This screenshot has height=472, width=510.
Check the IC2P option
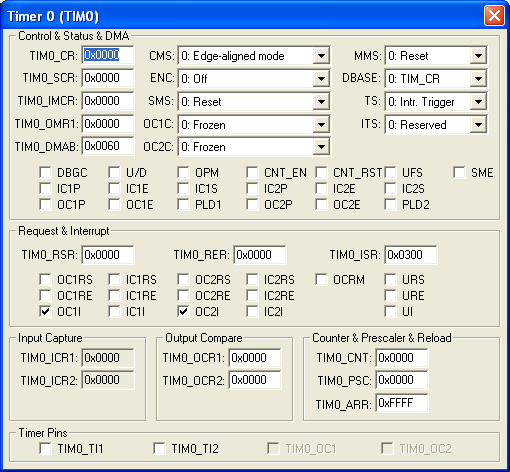[x=252, y=189]
